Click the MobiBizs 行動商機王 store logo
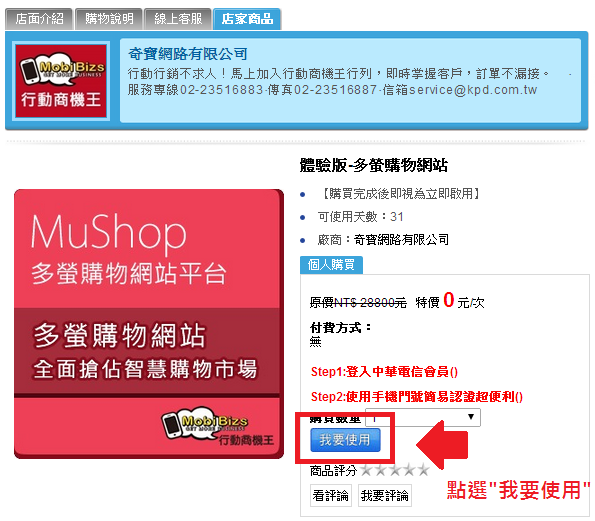Screen dimensions: 595x521 coord(61,81)
